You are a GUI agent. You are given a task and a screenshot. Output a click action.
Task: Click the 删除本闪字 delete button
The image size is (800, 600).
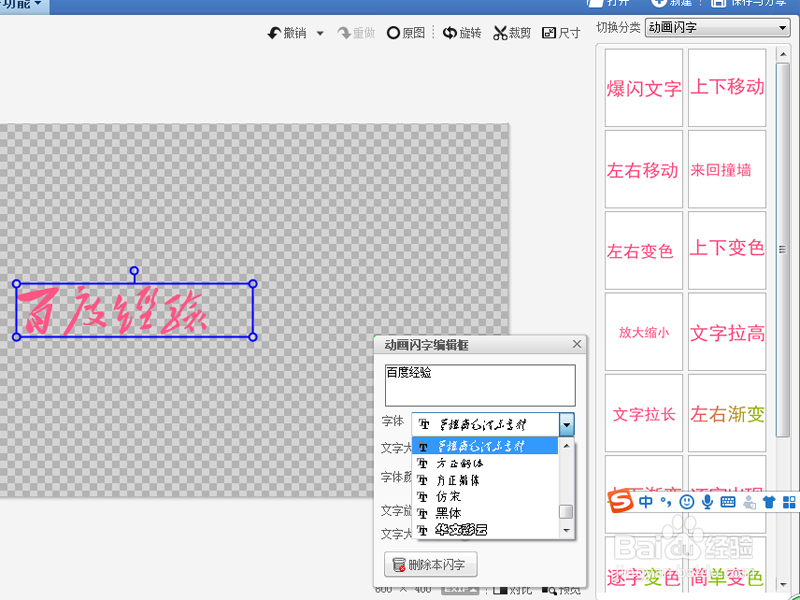coord(431,564)
